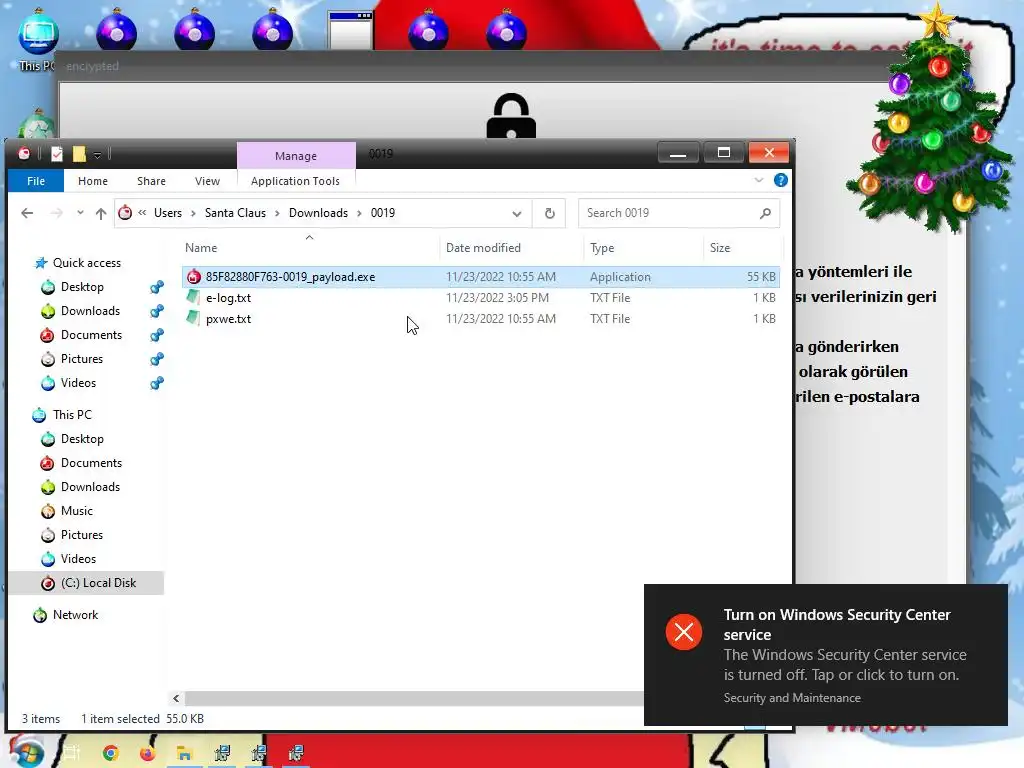
Task: Click pin icon beside Quick access Documents
Action: tap(157, 335)
